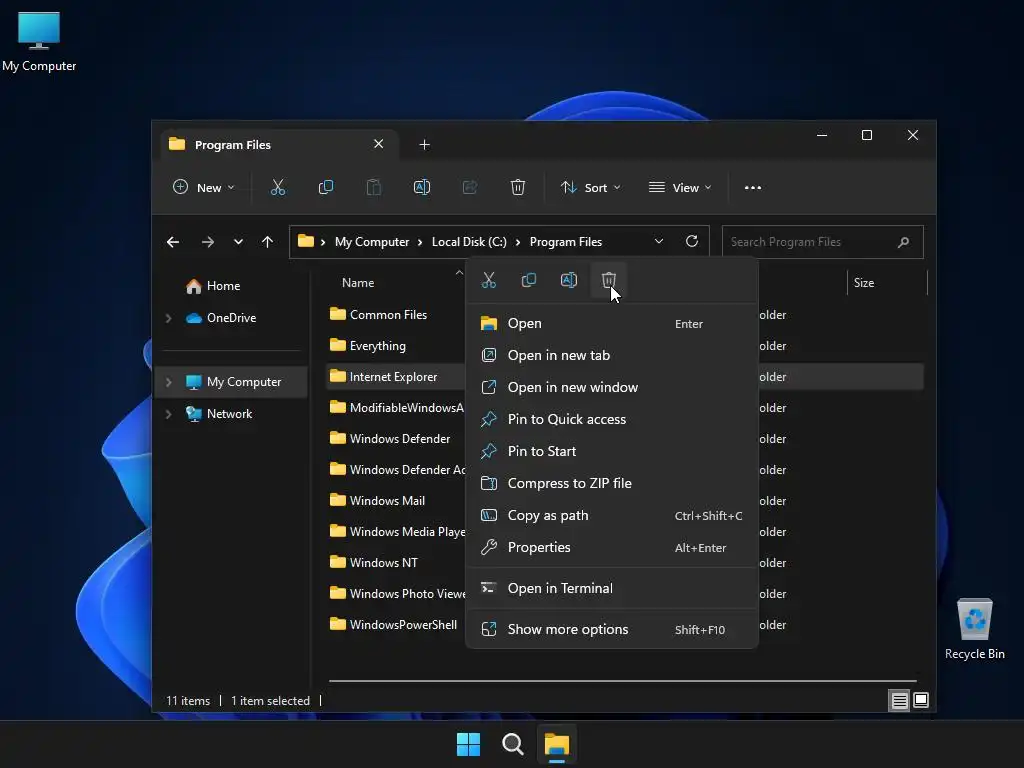Screen dimensions: 1024x768
Task: Click File Explorer icon in the taskbar
Action: pos(557,745)
